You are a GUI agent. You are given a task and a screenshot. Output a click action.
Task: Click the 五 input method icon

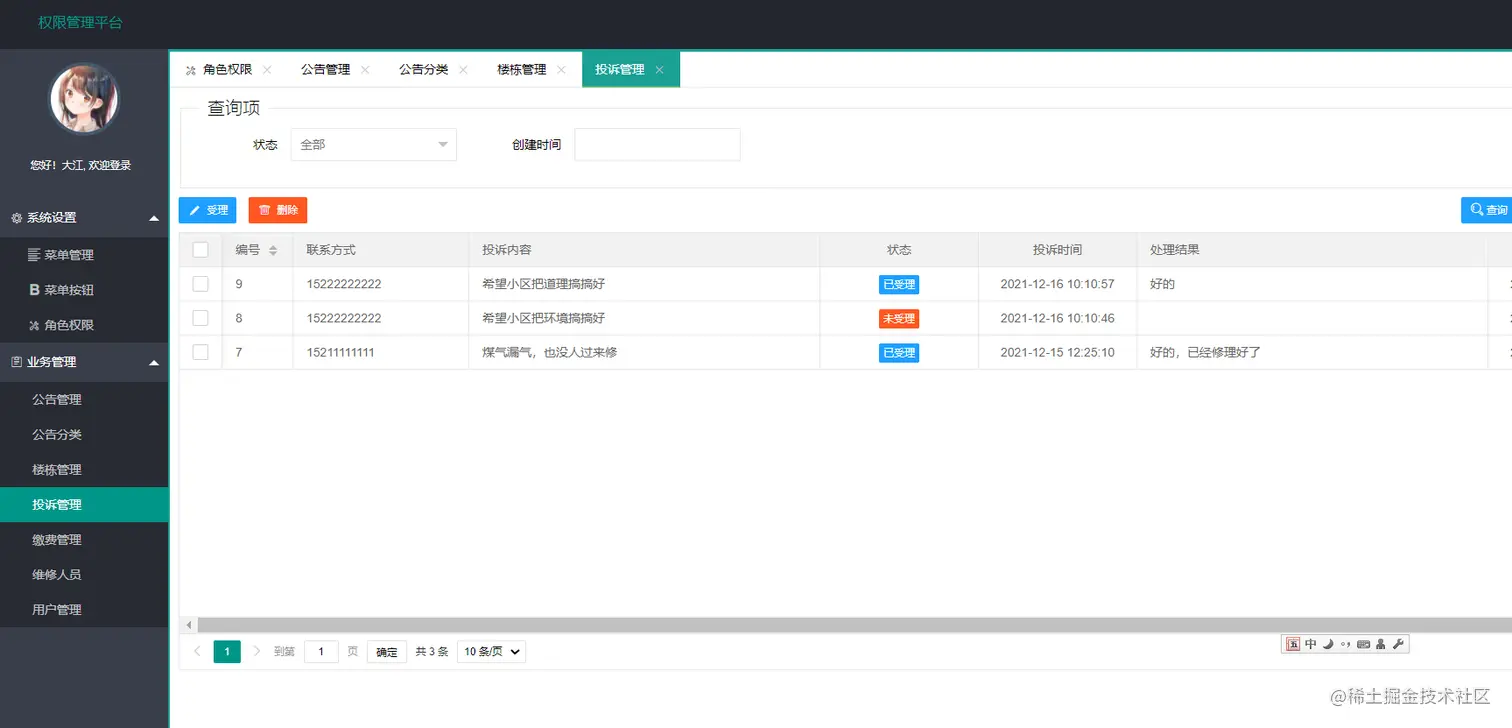pyautogui.click(x=1293, y=644)
